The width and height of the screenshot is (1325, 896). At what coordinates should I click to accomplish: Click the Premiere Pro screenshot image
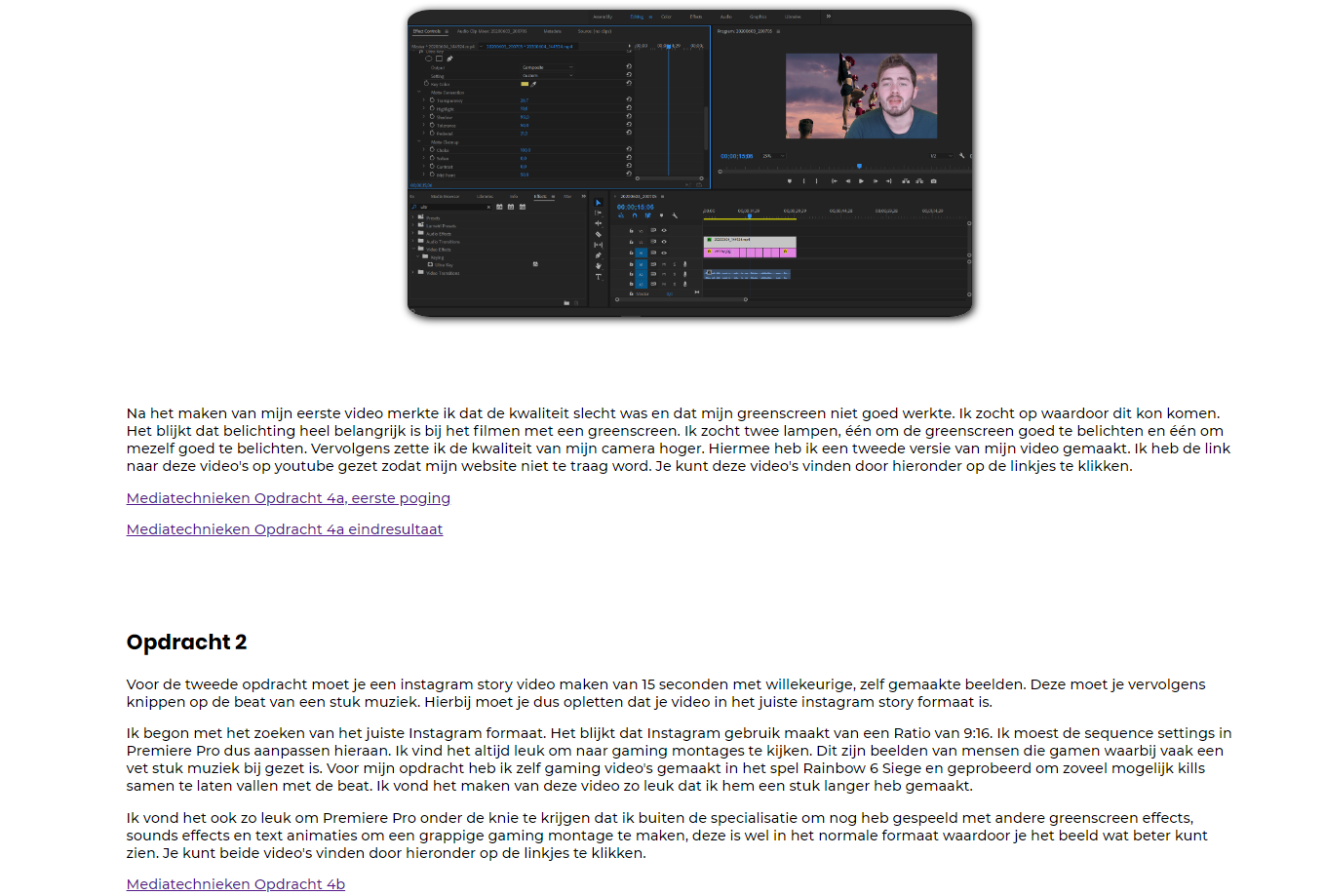tap(690, 163)
